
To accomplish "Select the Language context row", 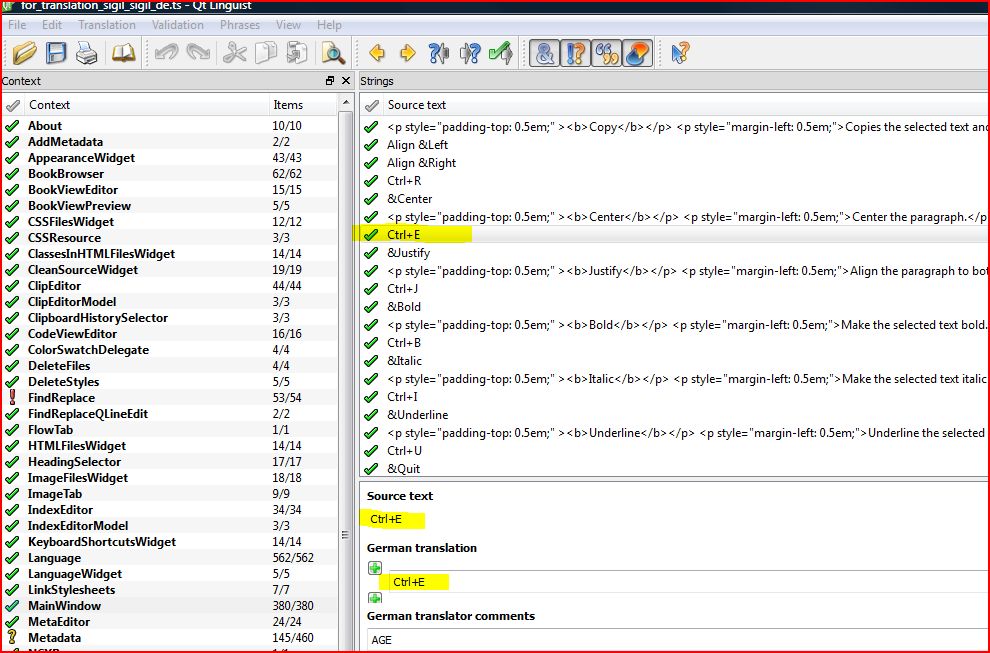I will 170,558.
